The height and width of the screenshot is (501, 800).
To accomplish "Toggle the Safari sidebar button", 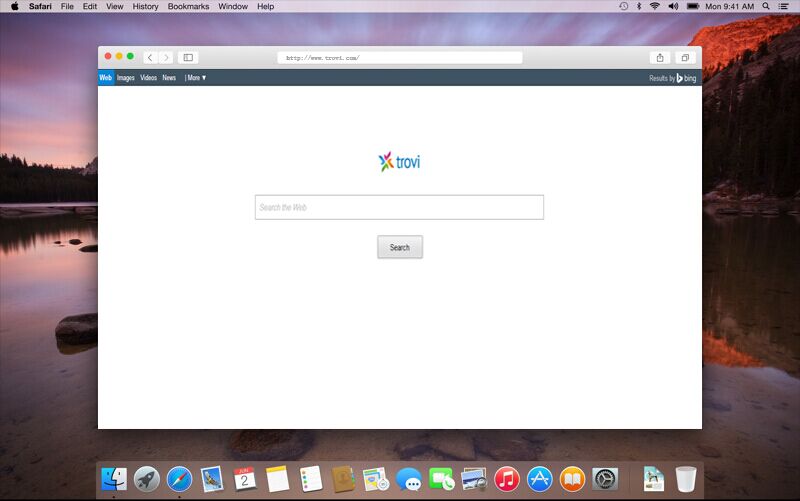I will (x=188, y=58).
